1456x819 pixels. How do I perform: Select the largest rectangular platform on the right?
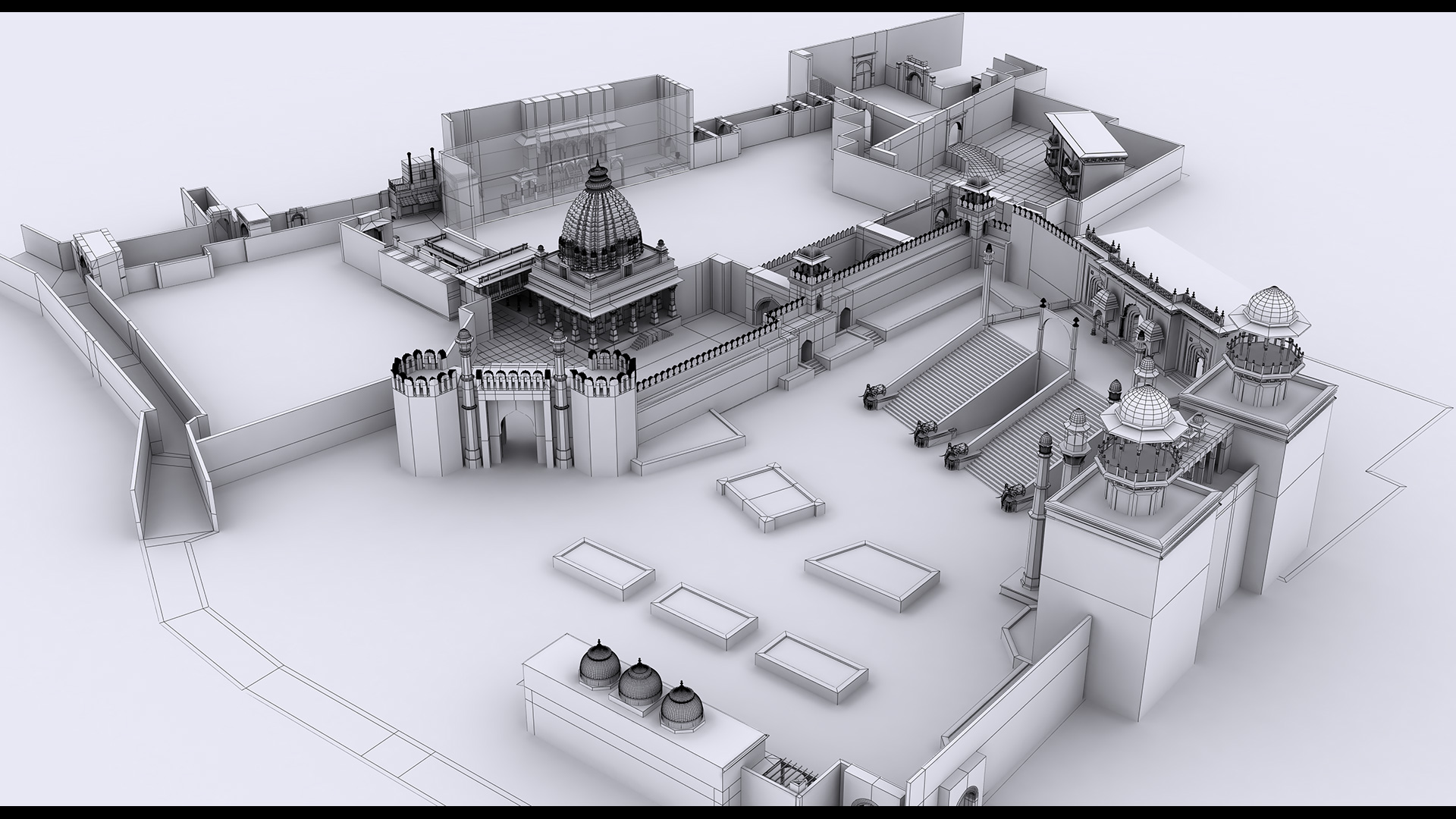tap(871, 574)
